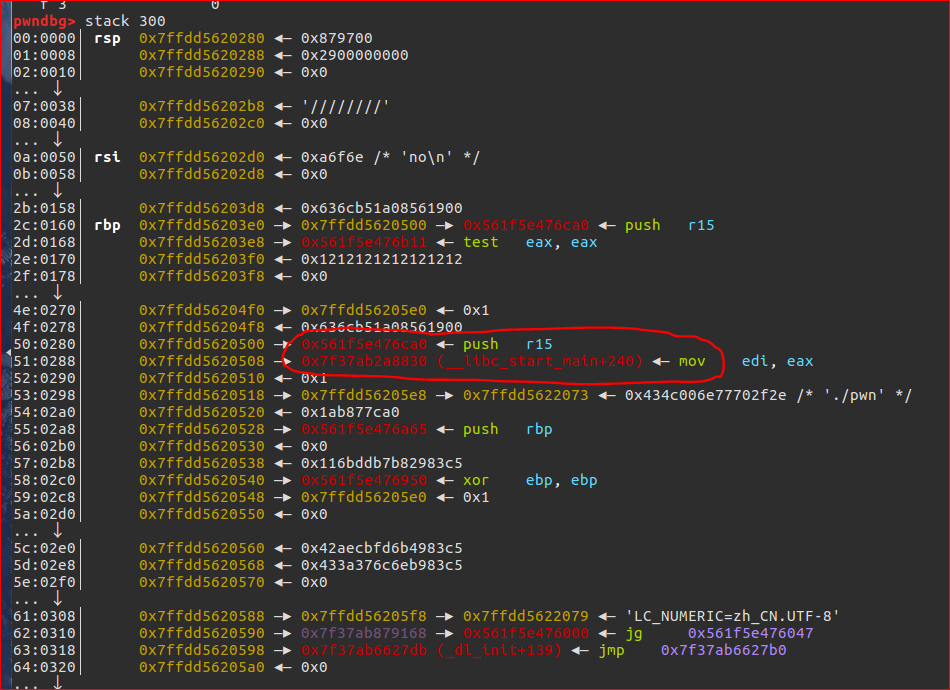Click the _dl_init+139 address
950x690 pixels.
coord(431,650)
